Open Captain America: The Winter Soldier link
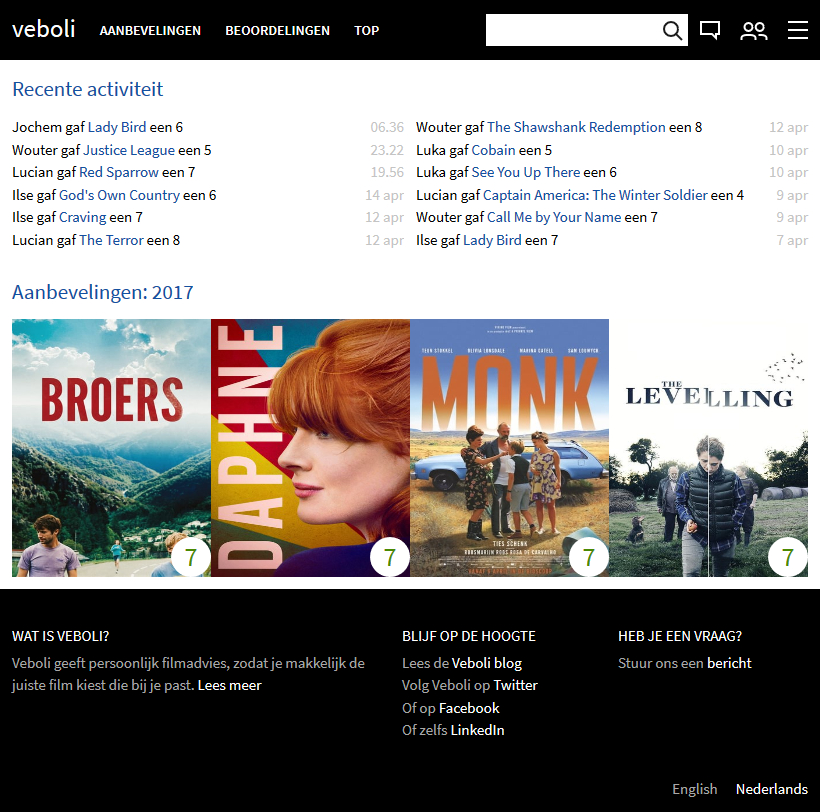This screenshot has height=812, width=820. pos(595,196)
